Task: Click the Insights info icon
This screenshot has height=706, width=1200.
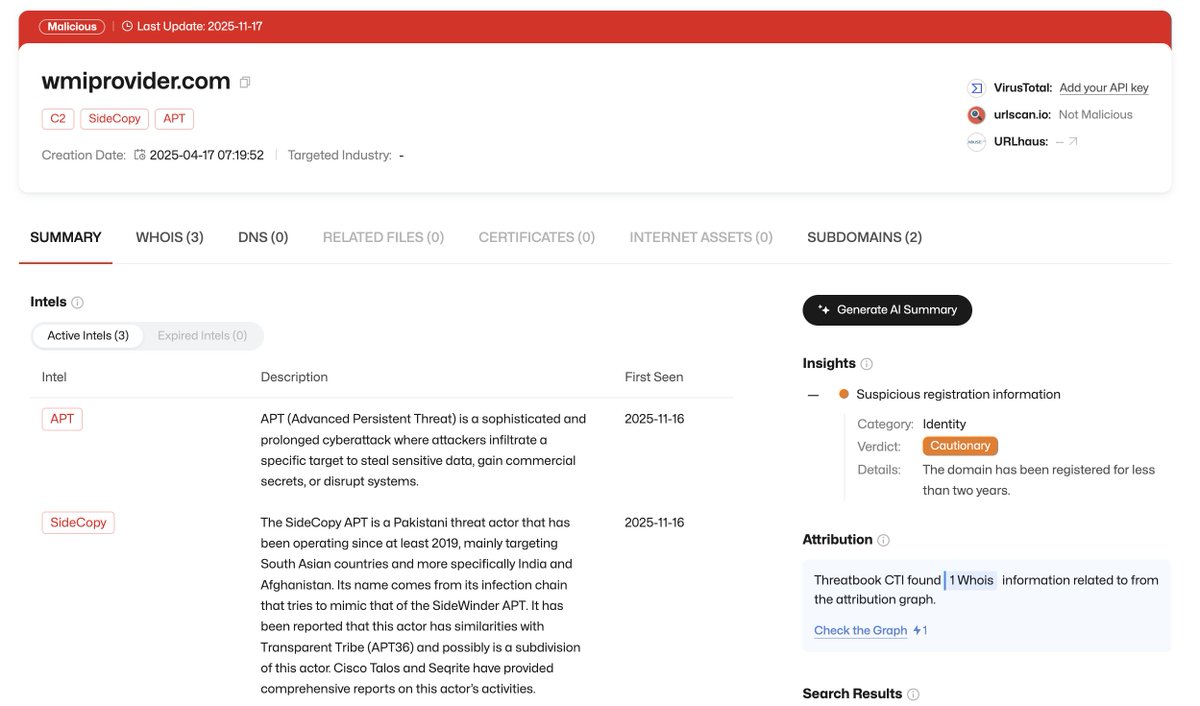Action: [867, 364]
